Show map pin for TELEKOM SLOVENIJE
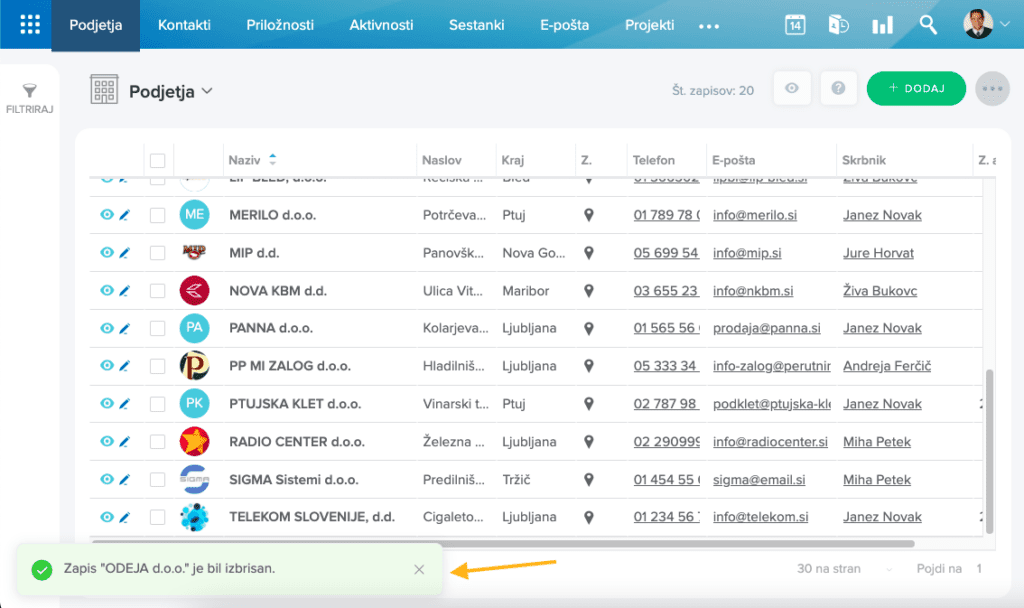The width and height of the screenshot is (1024, 608). click(x=588, y=517)
